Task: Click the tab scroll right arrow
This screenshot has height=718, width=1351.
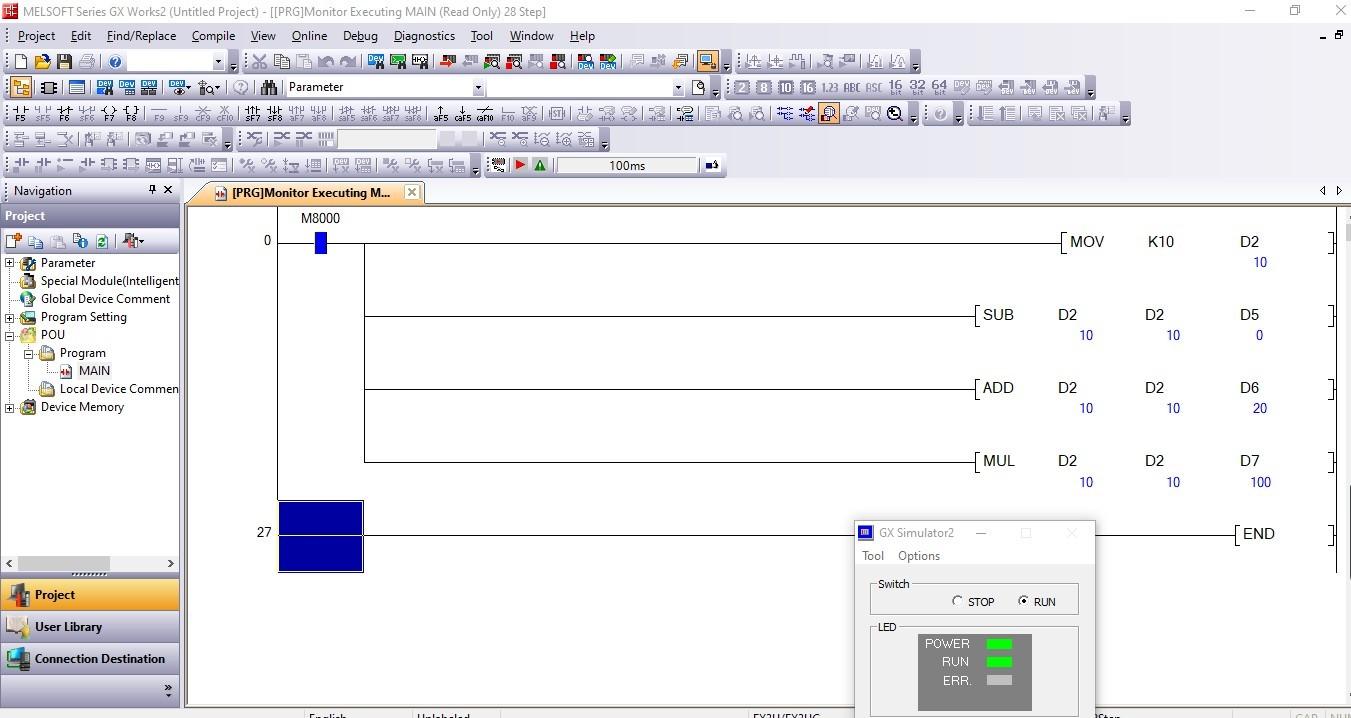Action: pyautogui.click(x=1339, y=190)
